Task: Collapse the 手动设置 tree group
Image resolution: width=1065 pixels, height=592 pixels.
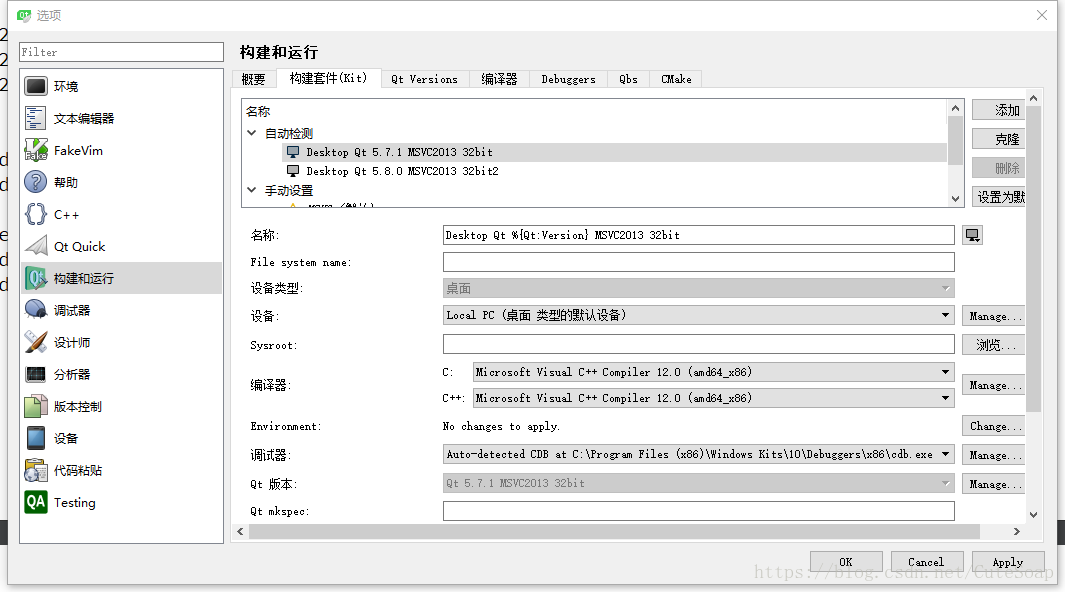Action: (252, 190)
